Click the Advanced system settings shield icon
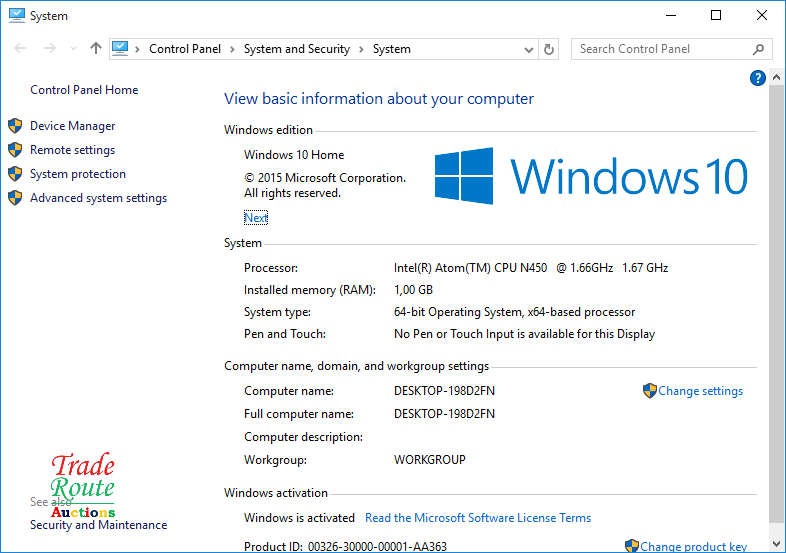786x553 pixels. click(x=15, y=198)
